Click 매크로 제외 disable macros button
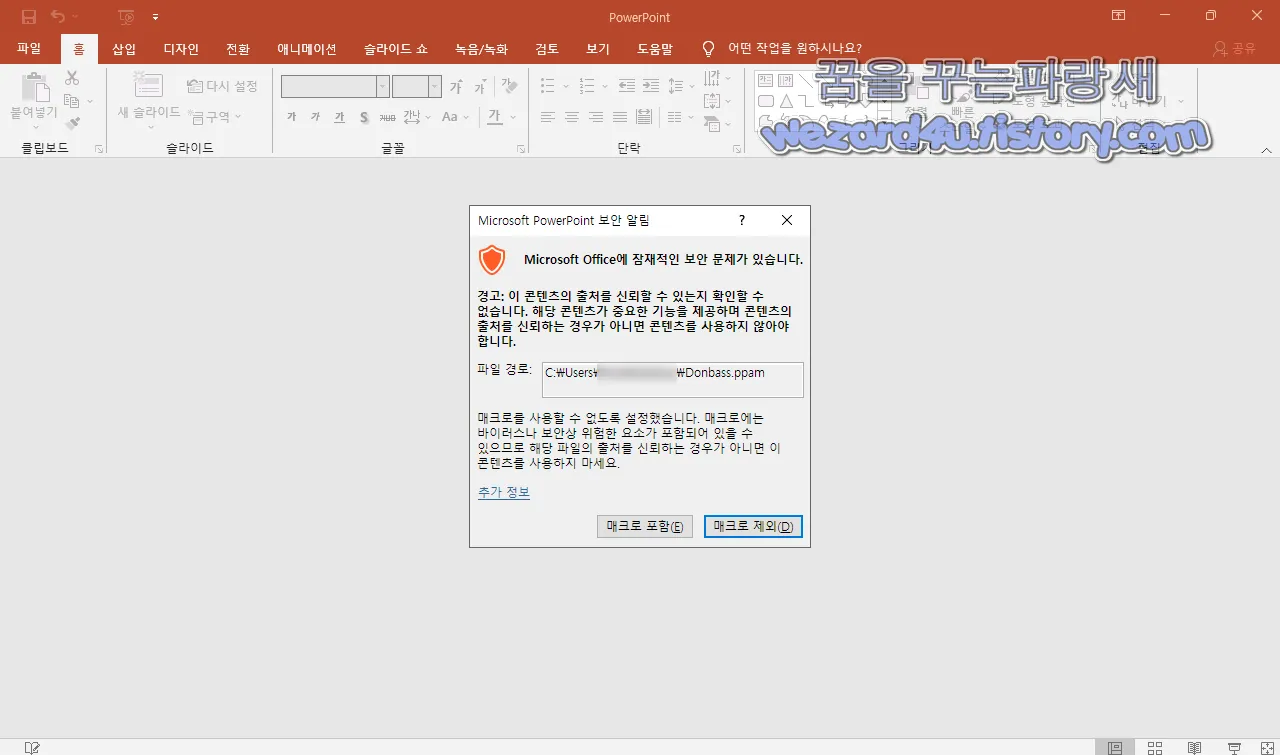Viewport: 1280px width, 755px height. point(753,526)
